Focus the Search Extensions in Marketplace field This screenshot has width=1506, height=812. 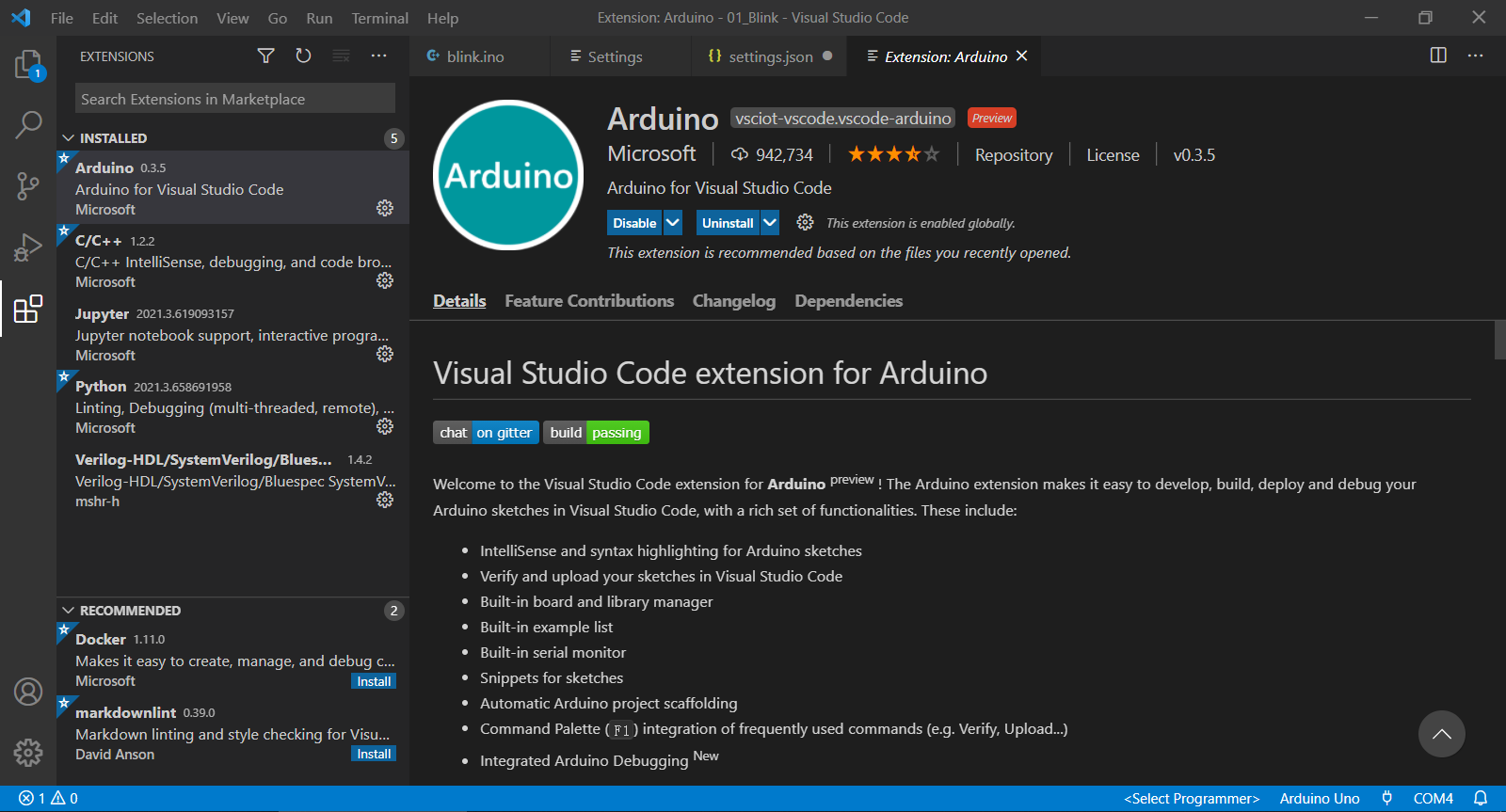pos(235,99)
